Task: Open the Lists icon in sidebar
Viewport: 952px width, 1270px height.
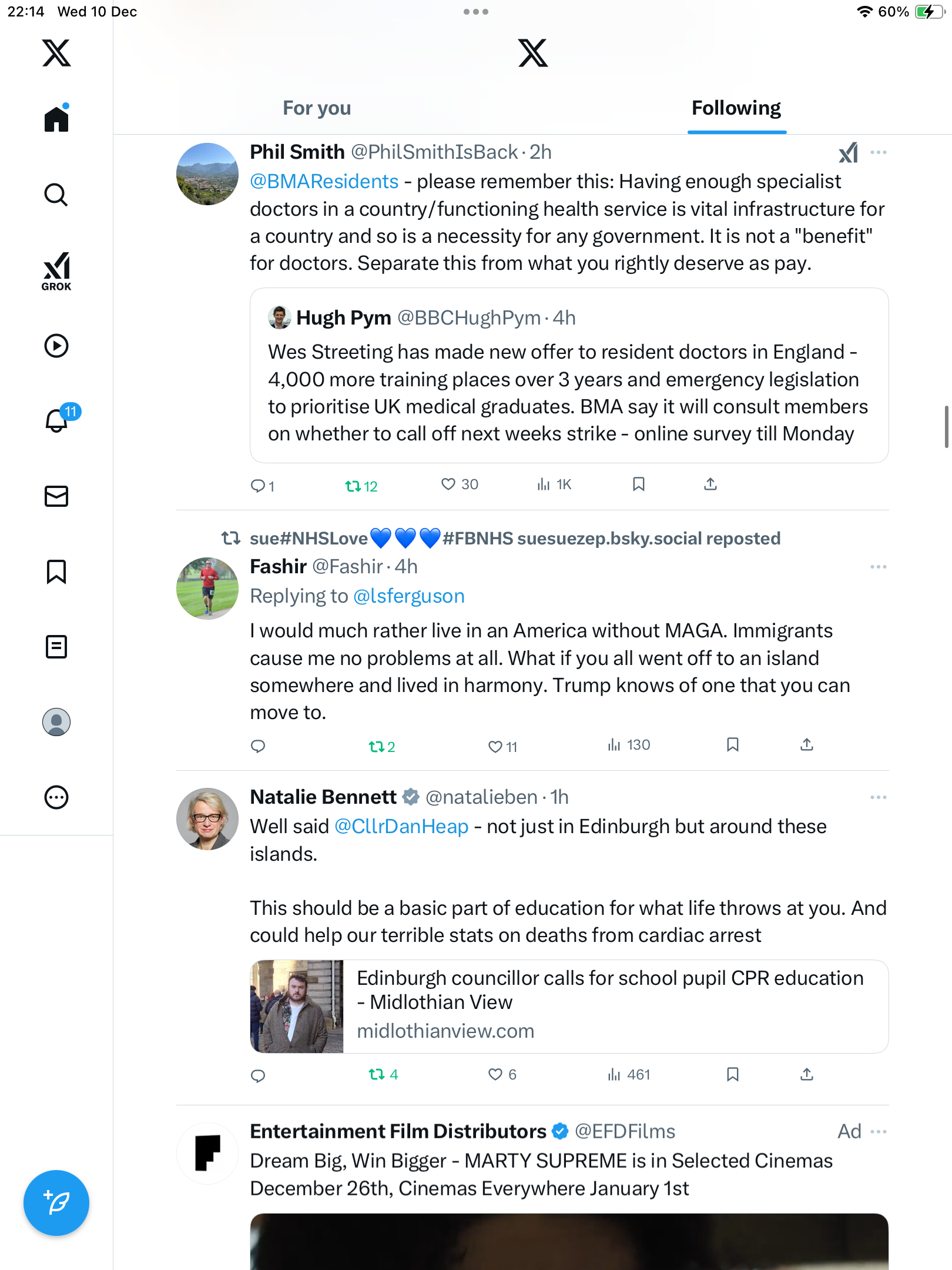Action: 56,647
